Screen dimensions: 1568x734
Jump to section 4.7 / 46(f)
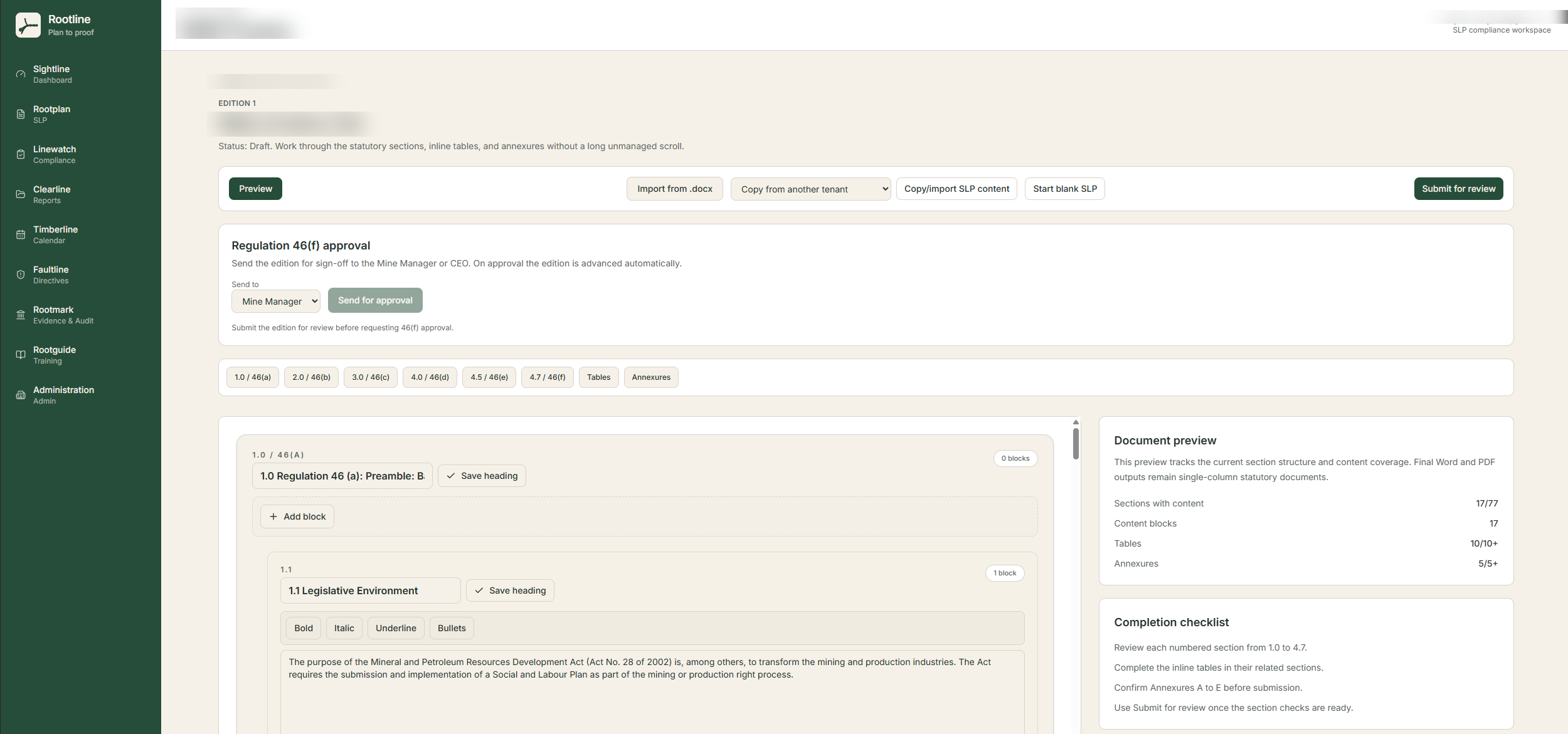(x=548, y=377)
